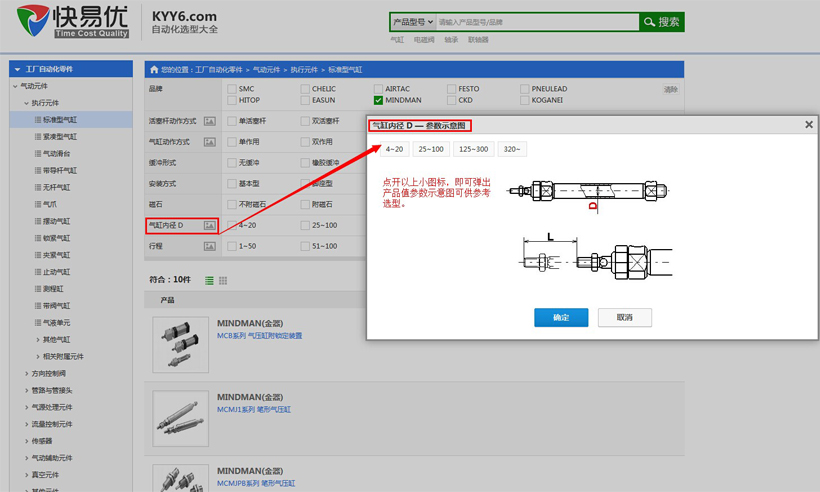Screen dimensions: 820x492
Task: Check the FESTO brand checkbox
Action: tap(451, 89)
